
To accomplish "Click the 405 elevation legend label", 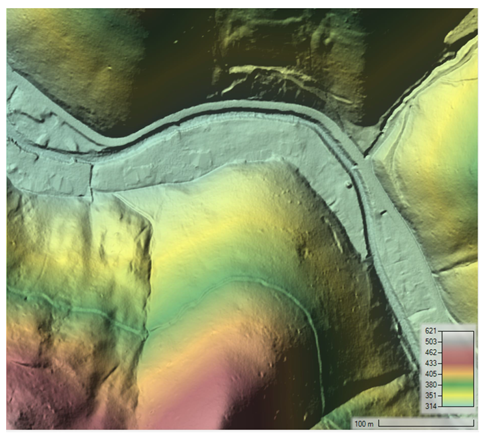I will click(430, 374).
